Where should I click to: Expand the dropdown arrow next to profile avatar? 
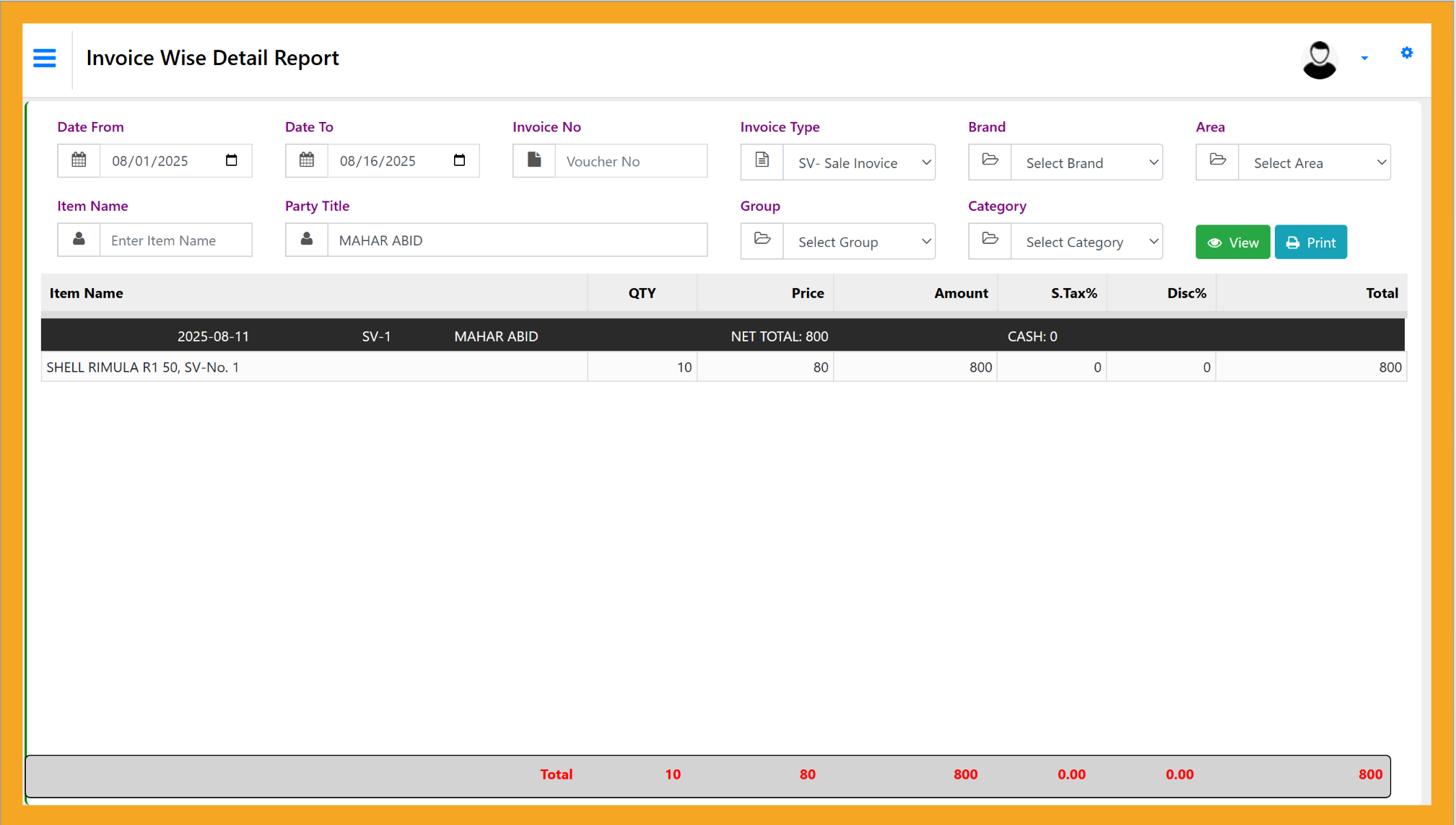point(1364,58)
